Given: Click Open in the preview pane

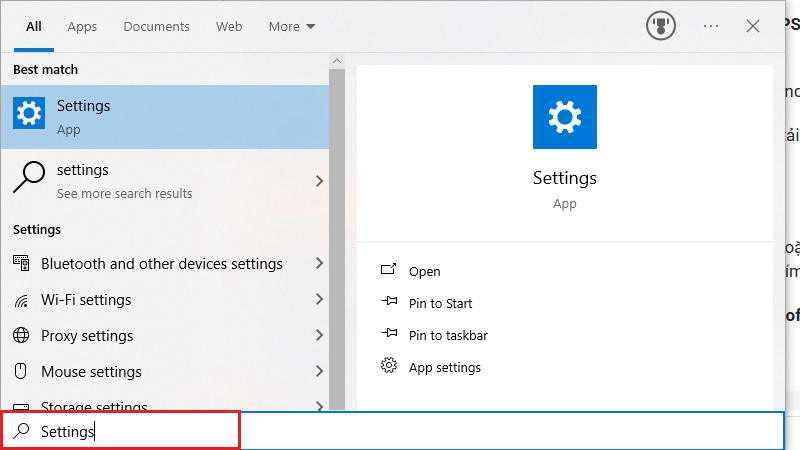Looking at the screenshot, I should (424, 271).
